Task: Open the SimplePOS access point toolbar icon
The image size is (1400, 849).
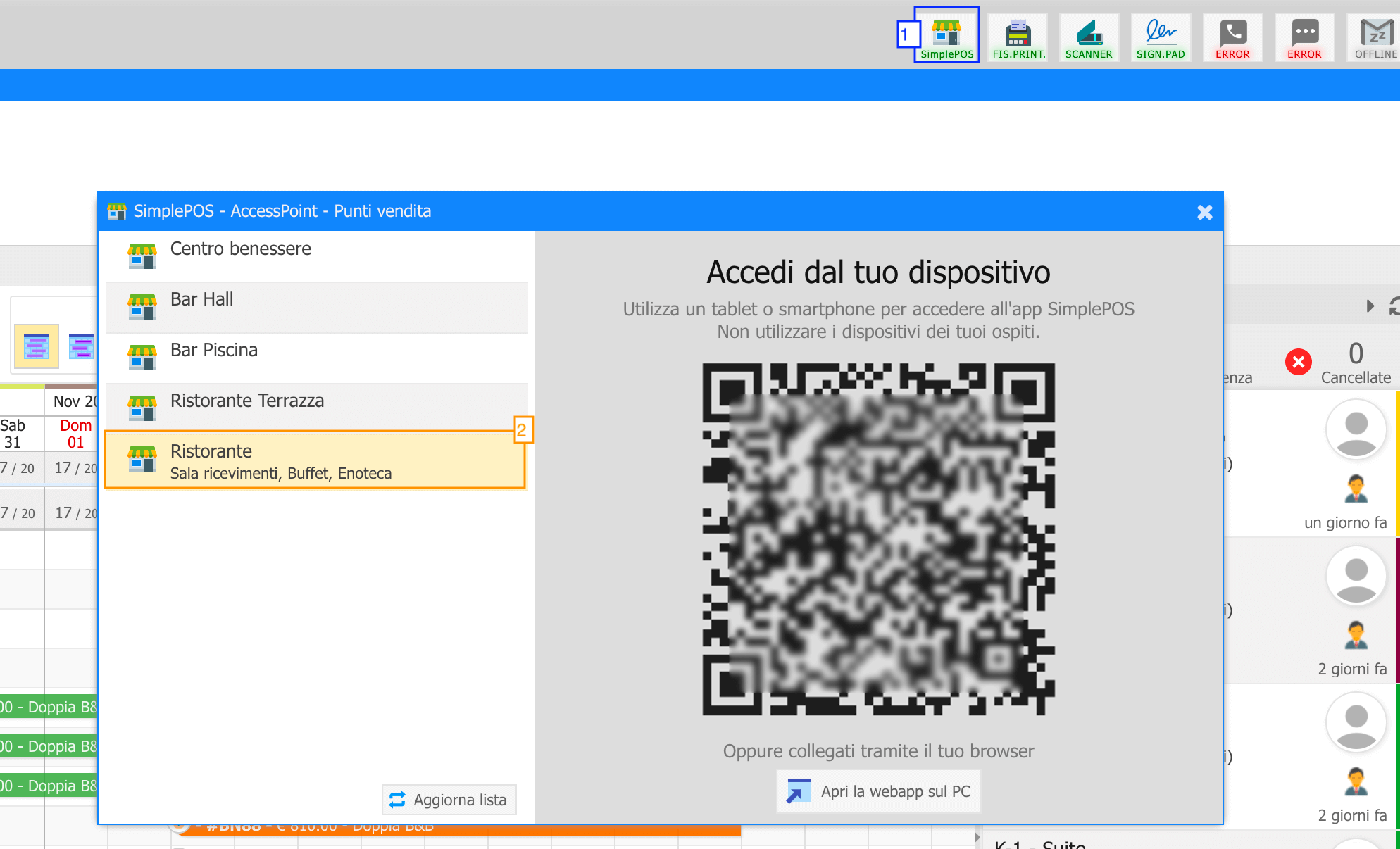Action: click(x=946, y=35)
